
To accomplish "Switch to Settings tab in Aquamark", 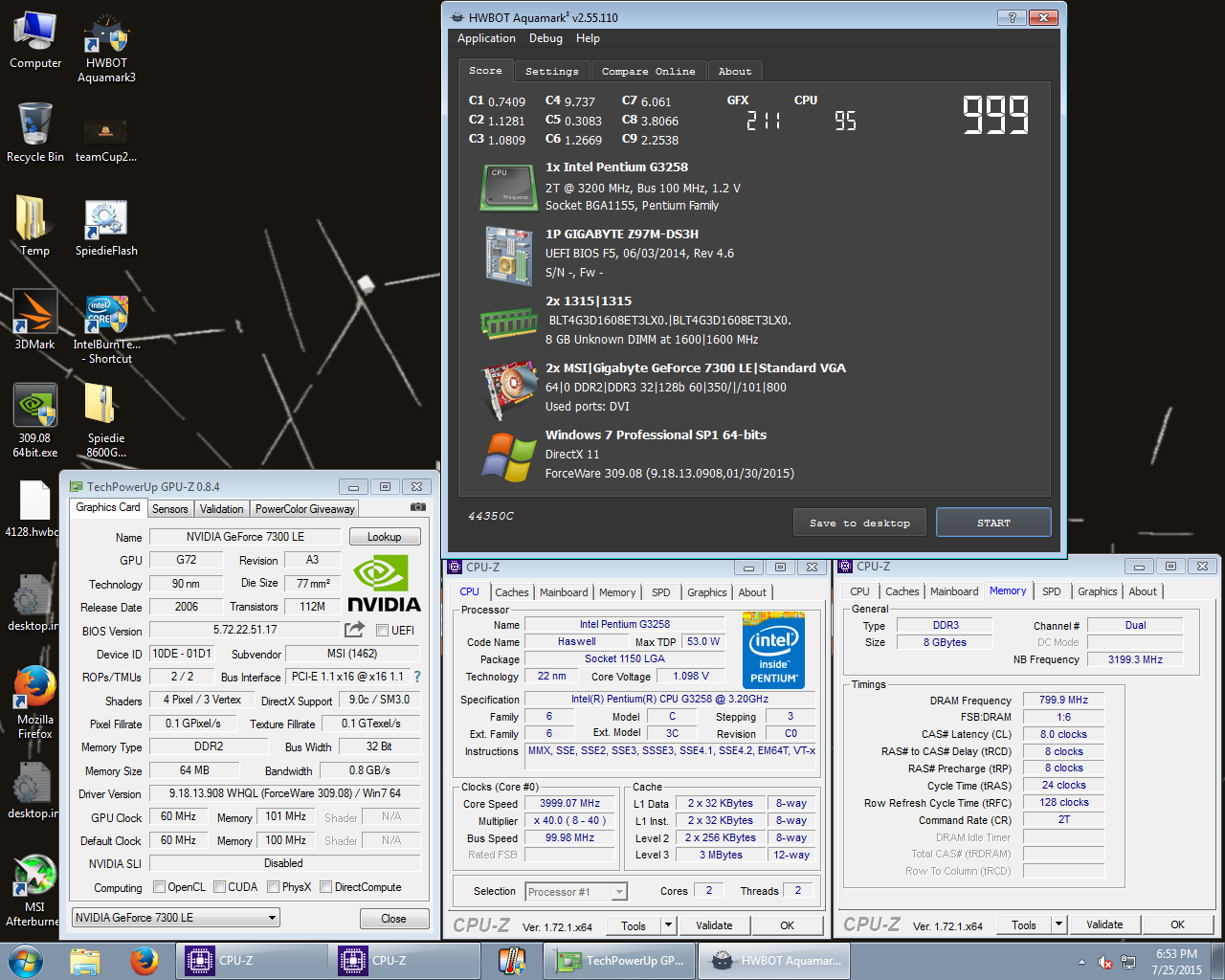I will coord(552,71).
